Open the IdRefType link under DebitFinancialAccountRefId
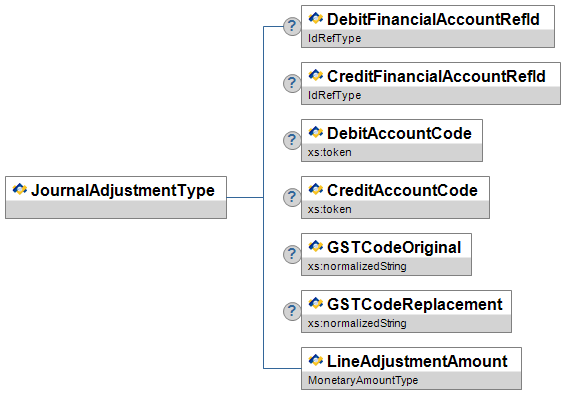This screenshot has height=394, width=583. [x=334, y=38]
